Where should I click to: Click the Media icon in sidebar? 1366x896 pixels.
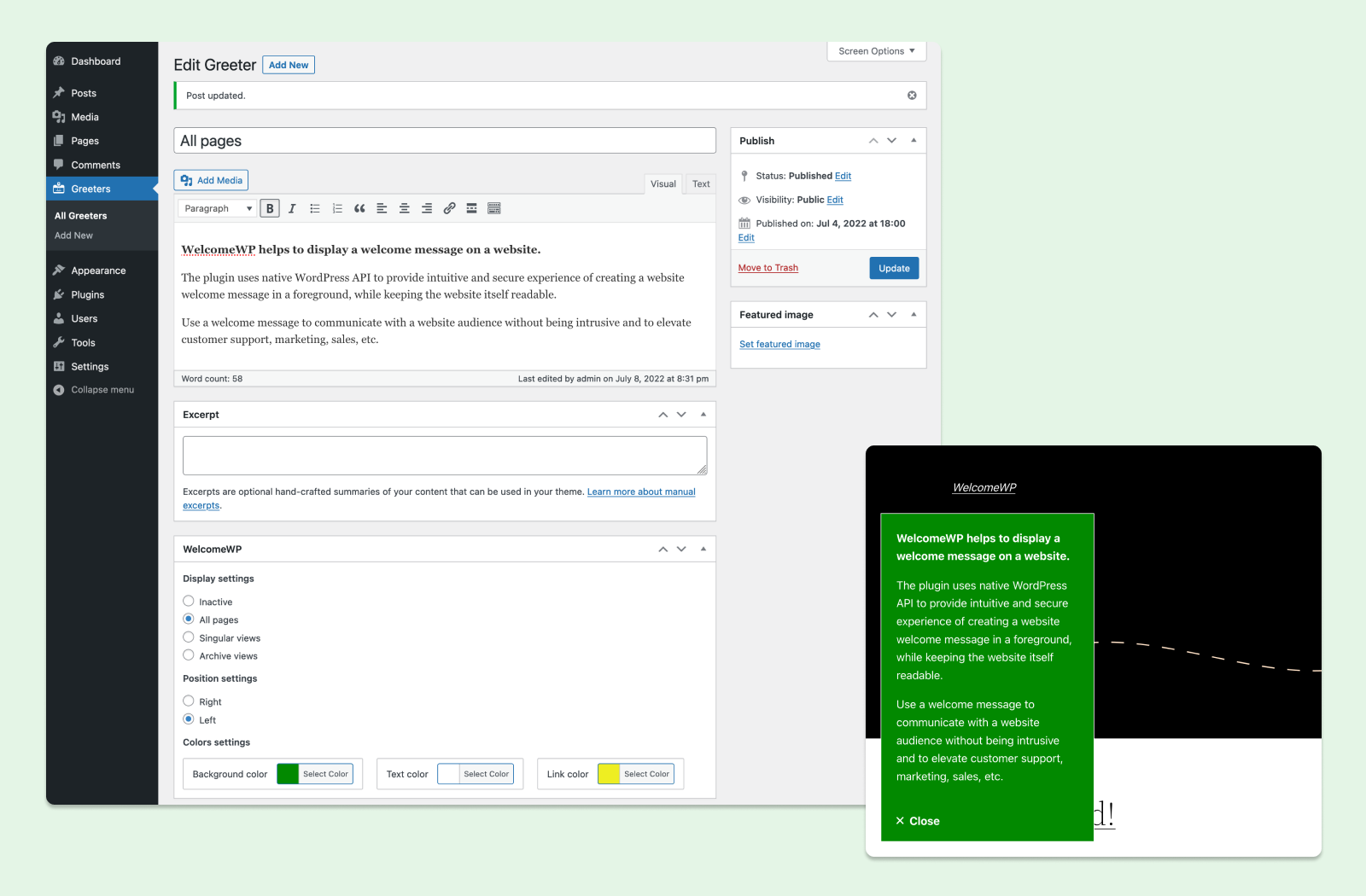point(59,117)
